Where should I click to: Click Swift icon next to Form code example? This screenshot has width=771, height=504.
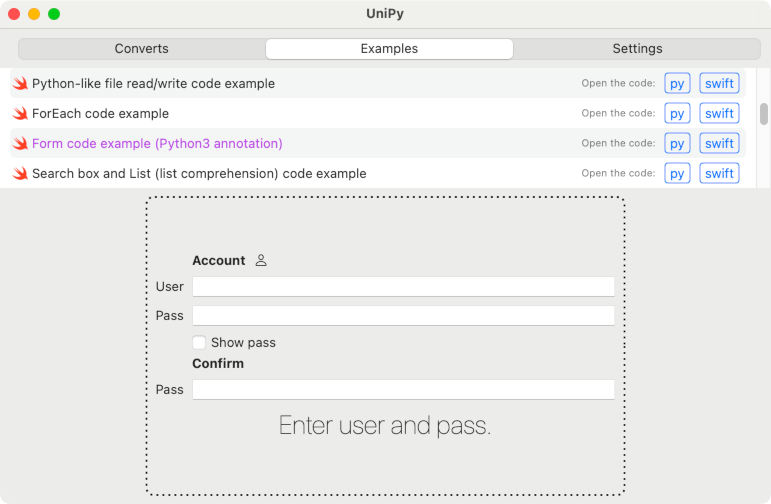(x=20, y=144)
